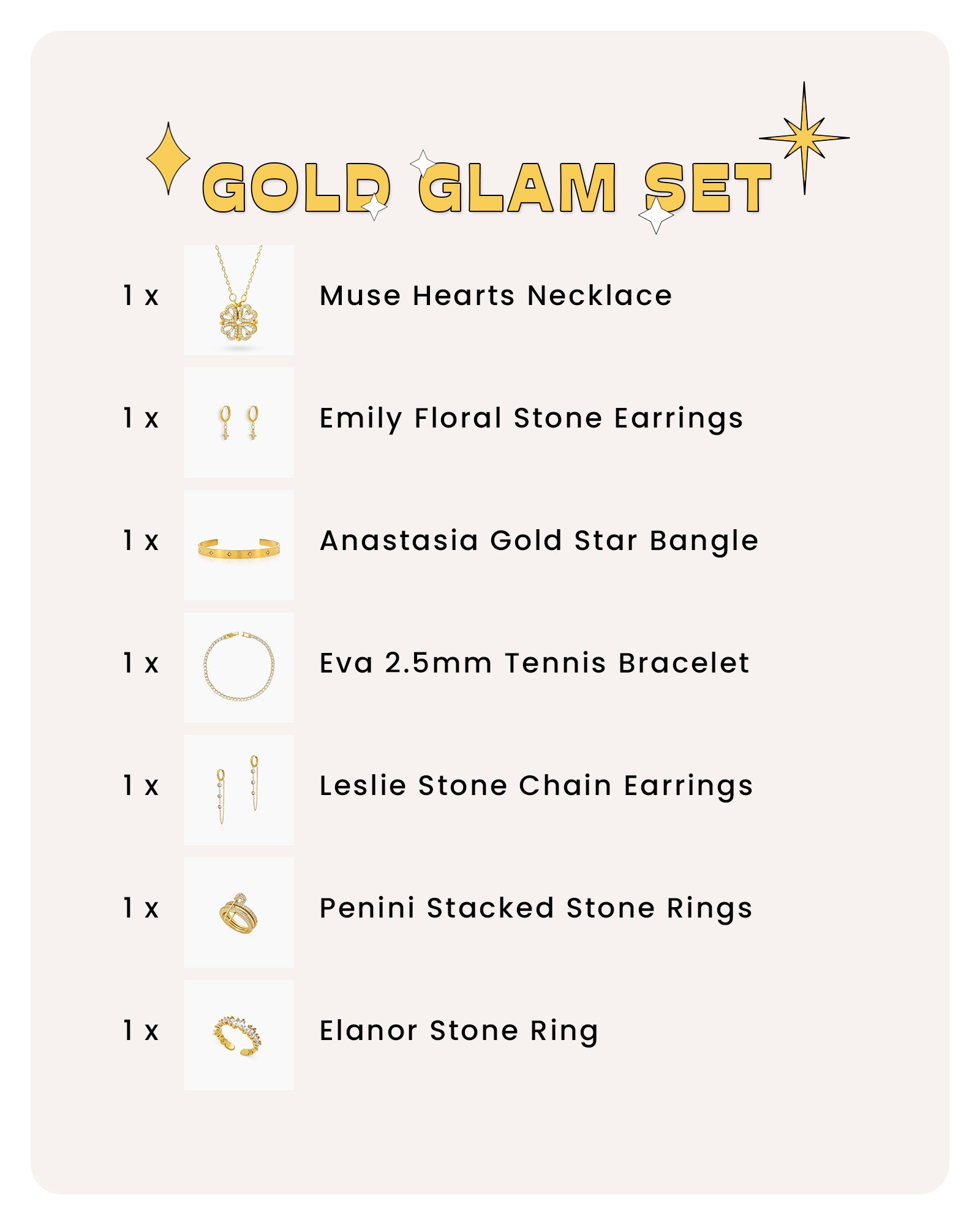This screenshot has width=980, height=1225.
Task: Click the Leslie Stone Chain Earrings image
Action: 239,790
